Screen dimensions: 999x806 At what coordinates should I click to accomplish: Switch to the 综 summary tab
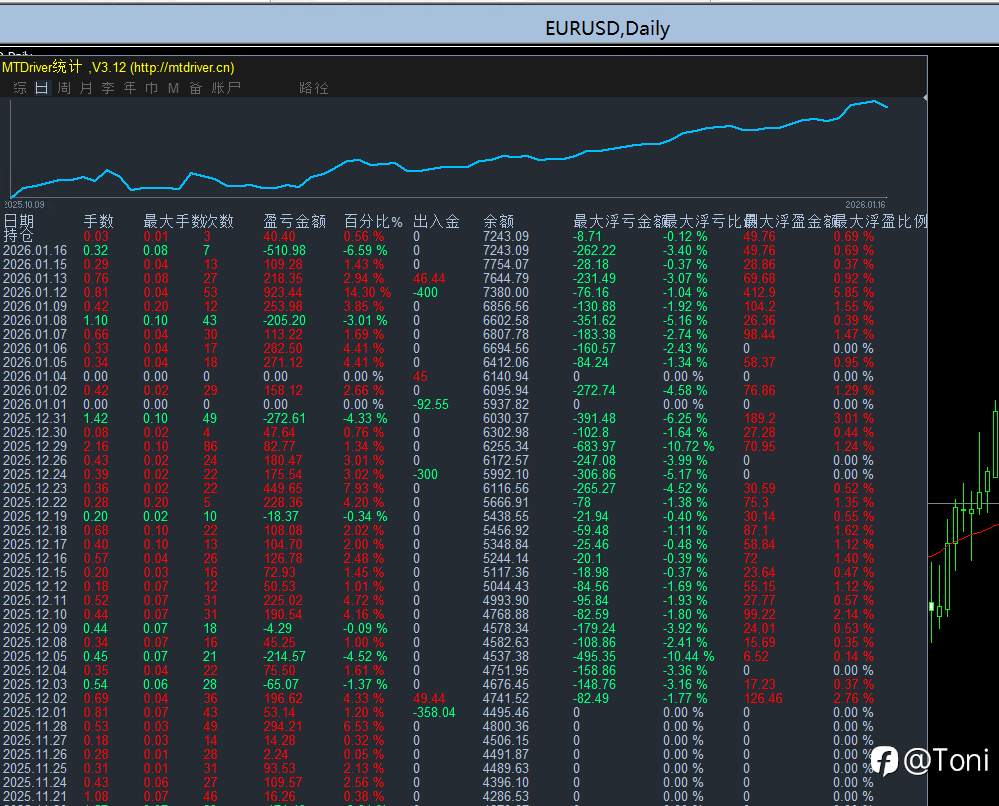[20, 88]
